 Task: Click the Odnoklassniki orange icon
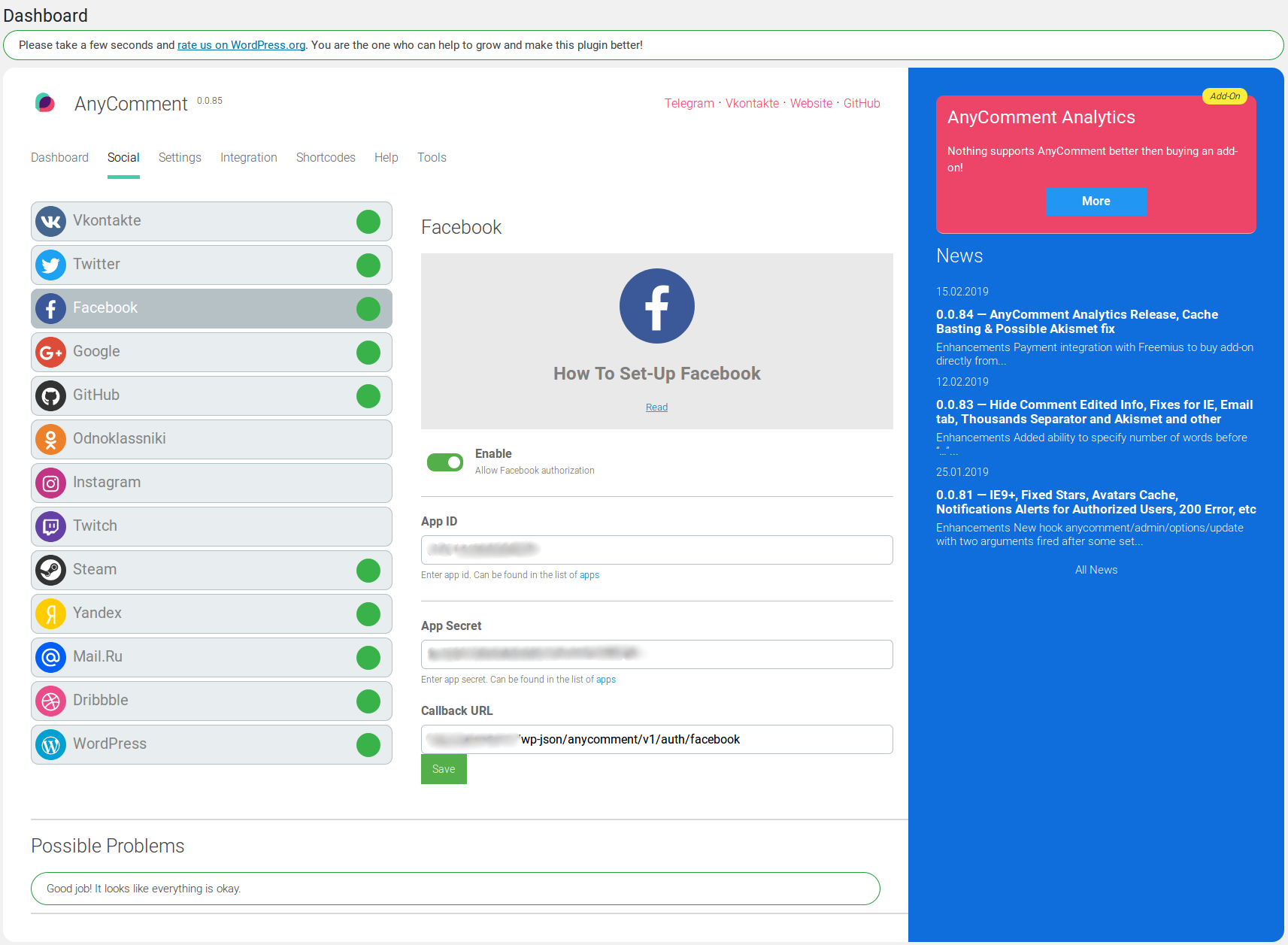point(50,440)
